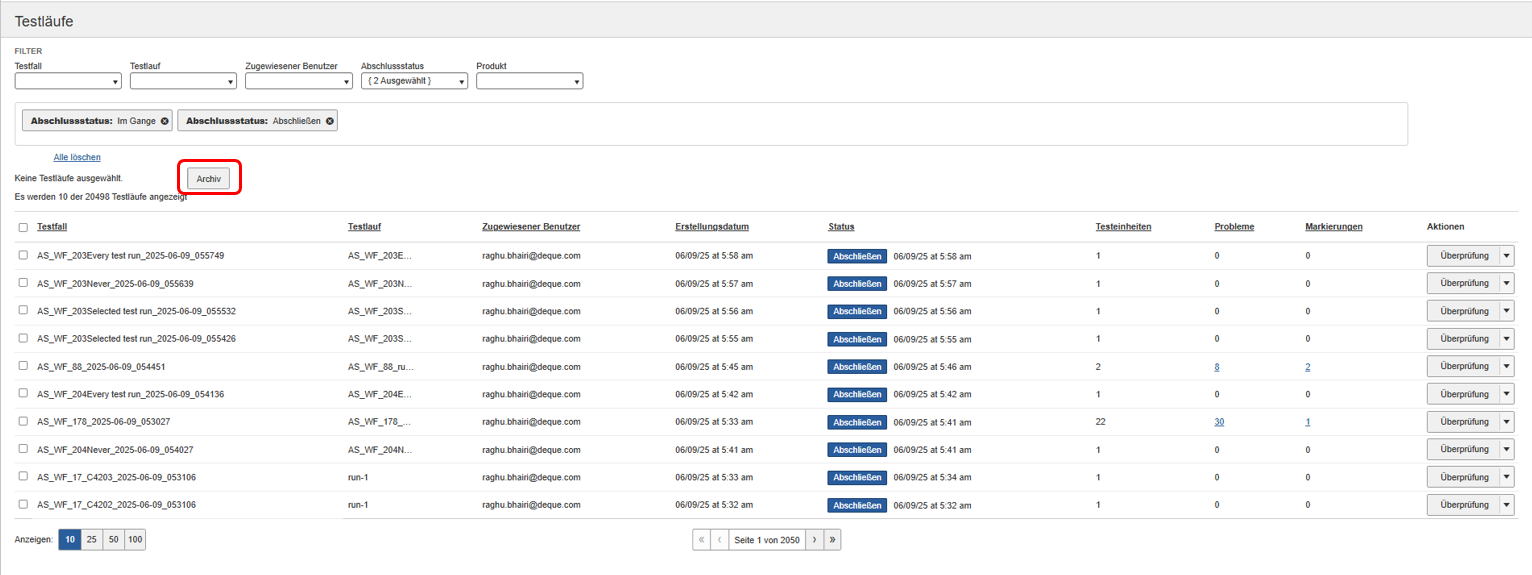Show 100 rows per page
The width and height of the screenshot is (1532, 575).
pos(135,540)
